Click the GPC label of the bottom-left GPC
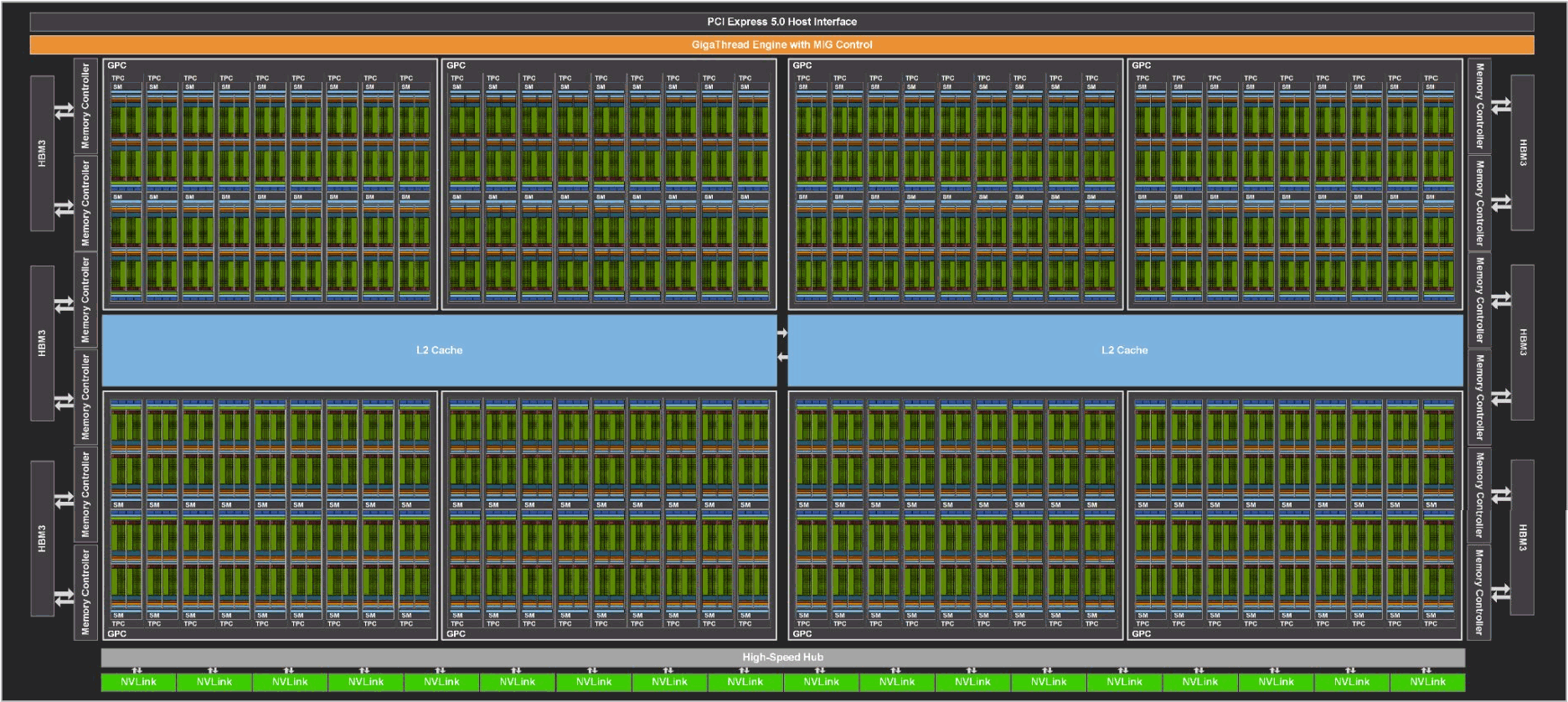This screenshot has height=702, width=1568. [x=117, y=633]
